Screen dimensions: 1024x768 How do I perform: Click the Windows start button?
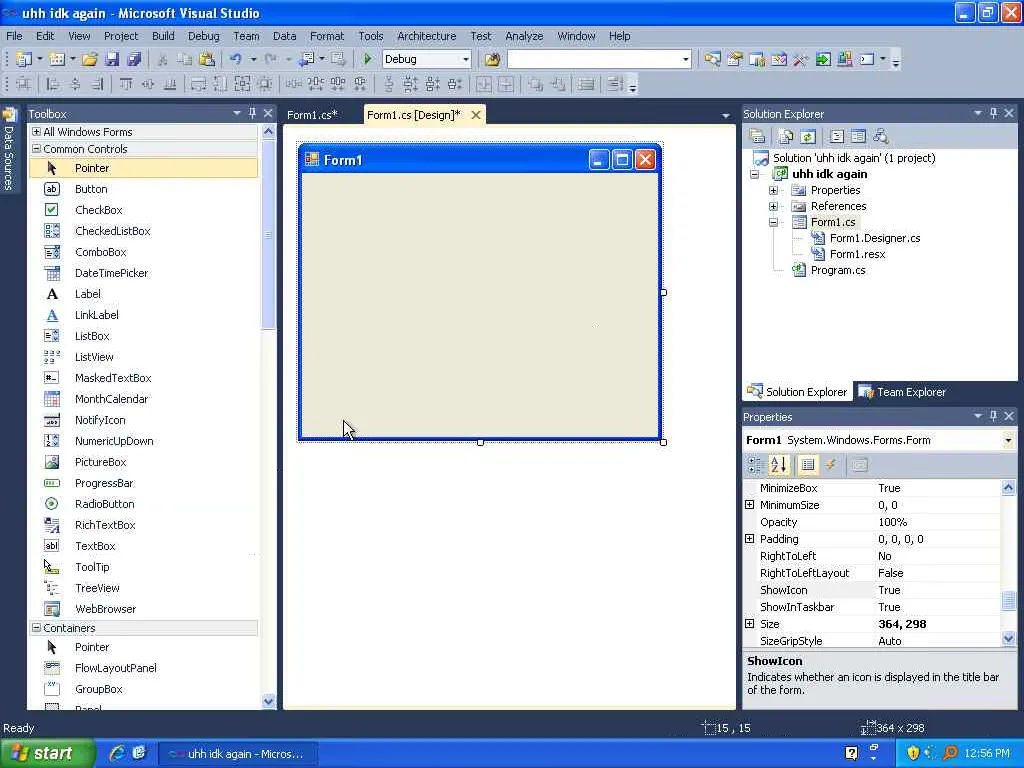46,754
